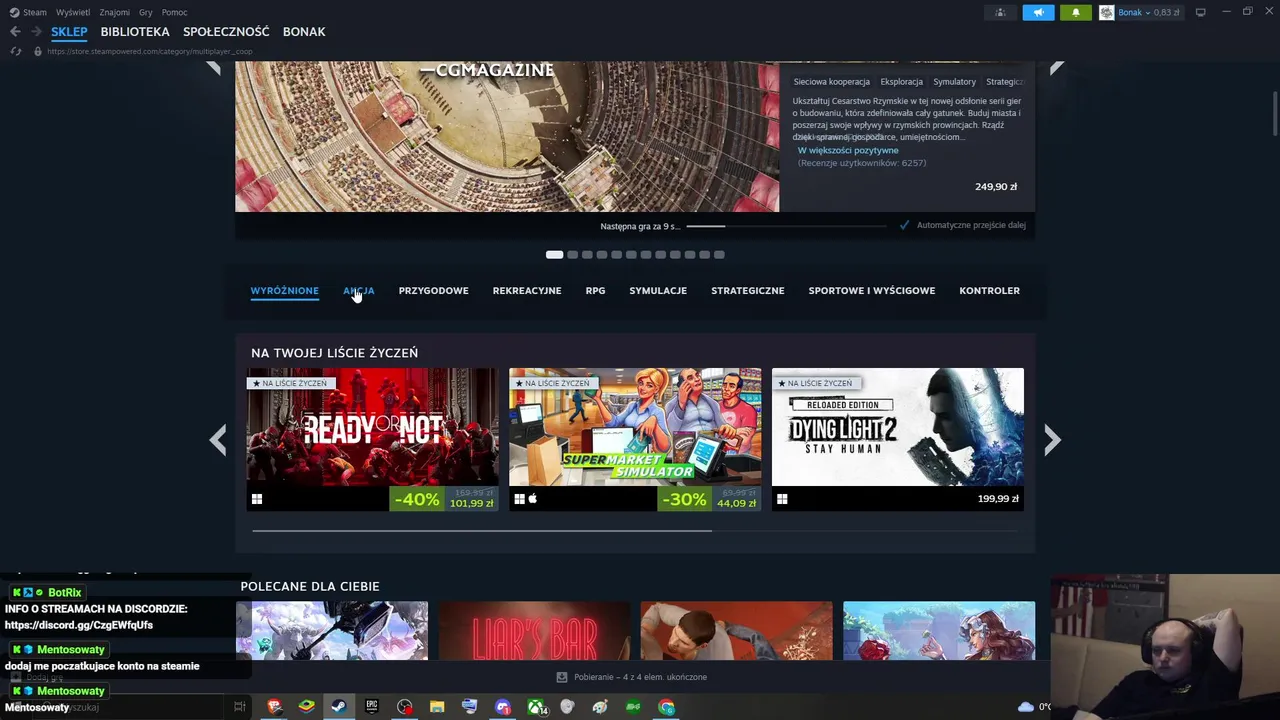The width and height of the screenshot is (1280, 720).
Task: Open the featured colosseum game image
Action: click(x=507, y=136)
